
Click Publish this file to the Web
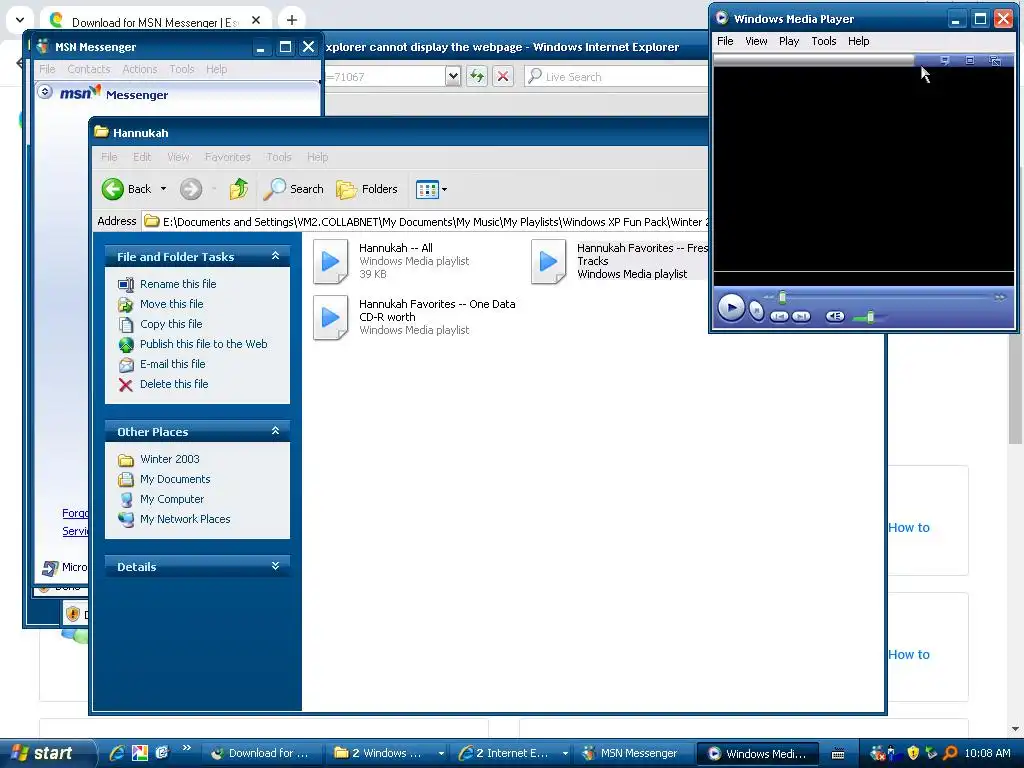203,344
